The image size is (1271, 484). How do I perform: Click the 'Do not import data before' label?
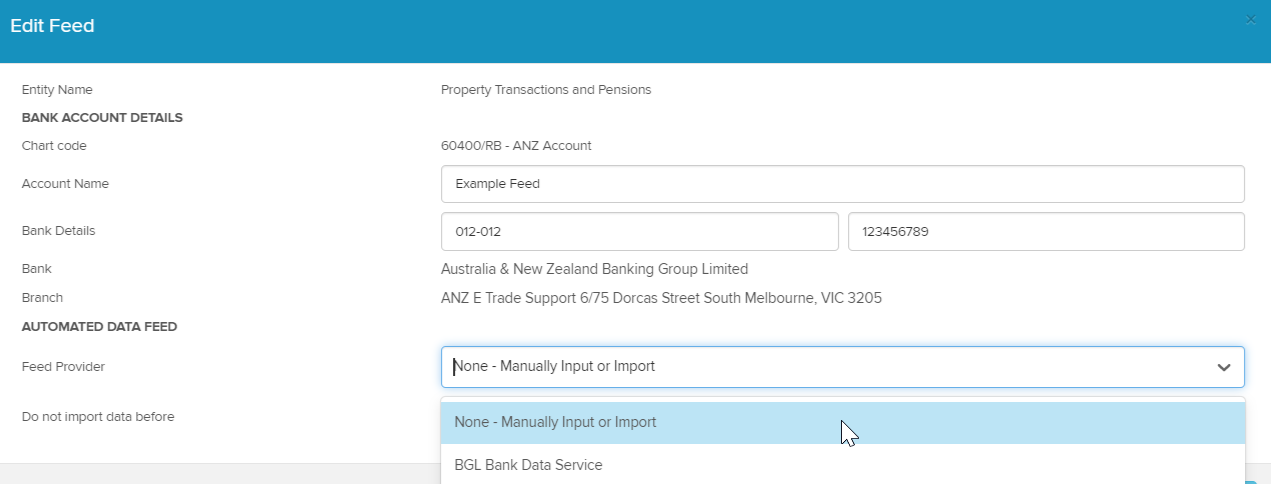pyautogui.click(x=98, y=416)
